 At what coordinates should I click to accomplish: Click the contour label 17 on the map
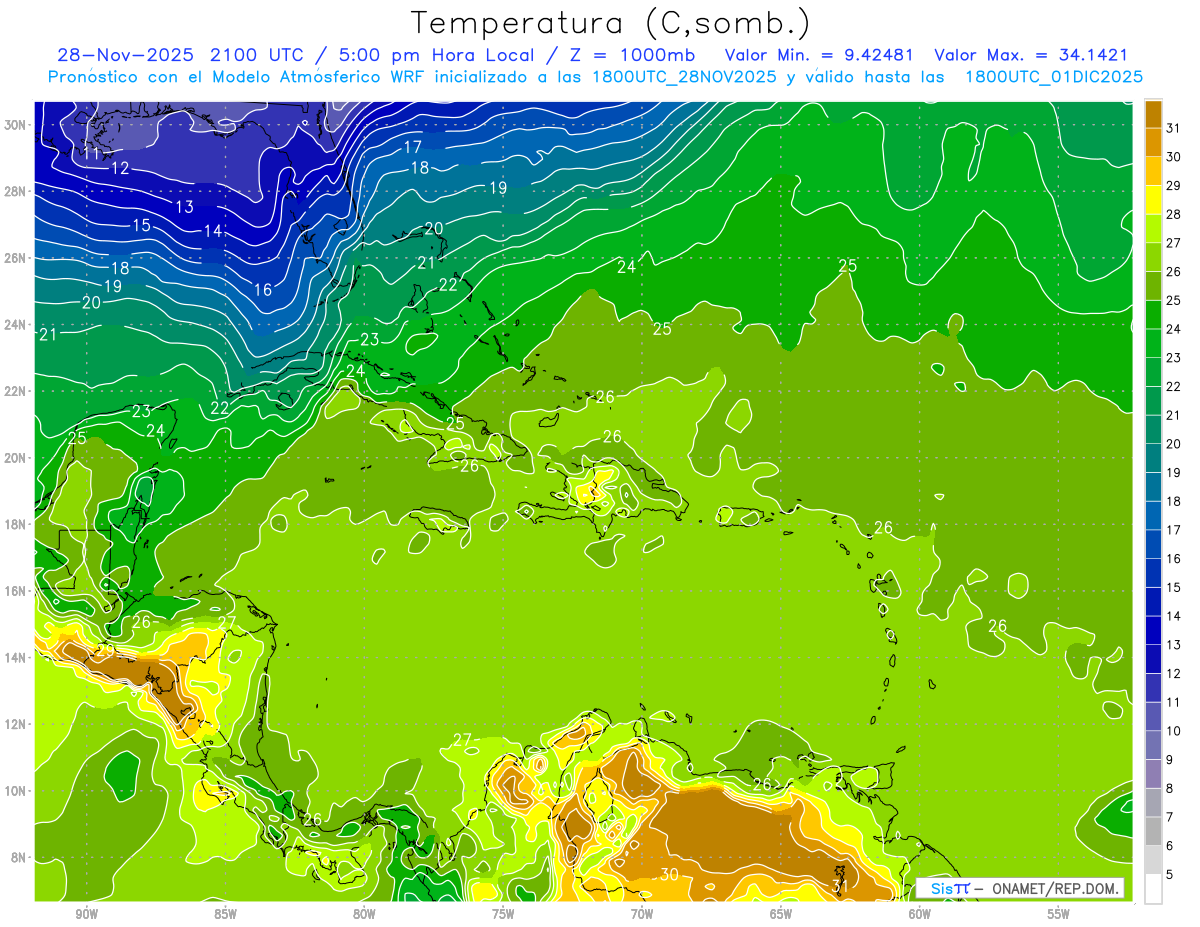tap(412, 147)
